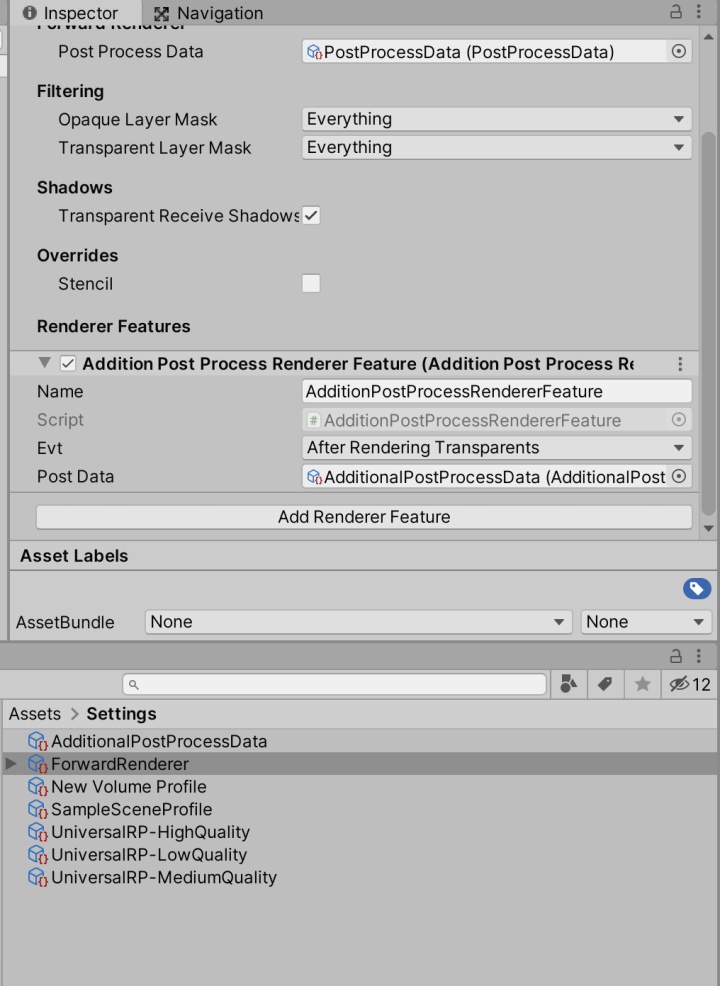The width and height of the screenshot is (720, 986).
Task: Select the PostProcessData object field
Action: 484,52
